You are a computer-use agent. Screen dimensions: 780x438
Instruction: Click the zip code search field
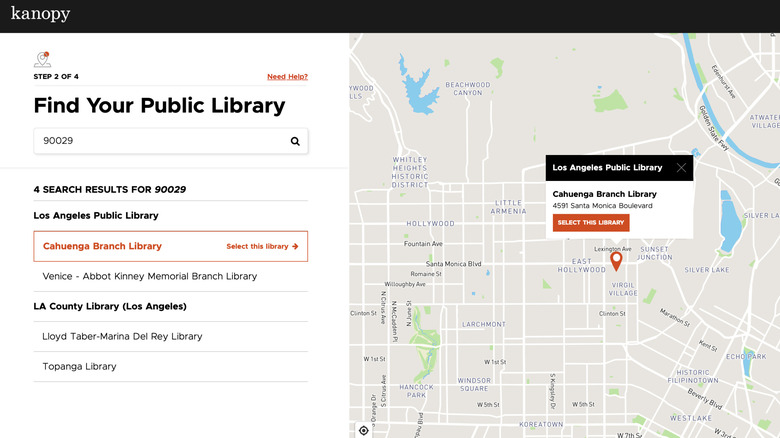click(x=160, y=141)
